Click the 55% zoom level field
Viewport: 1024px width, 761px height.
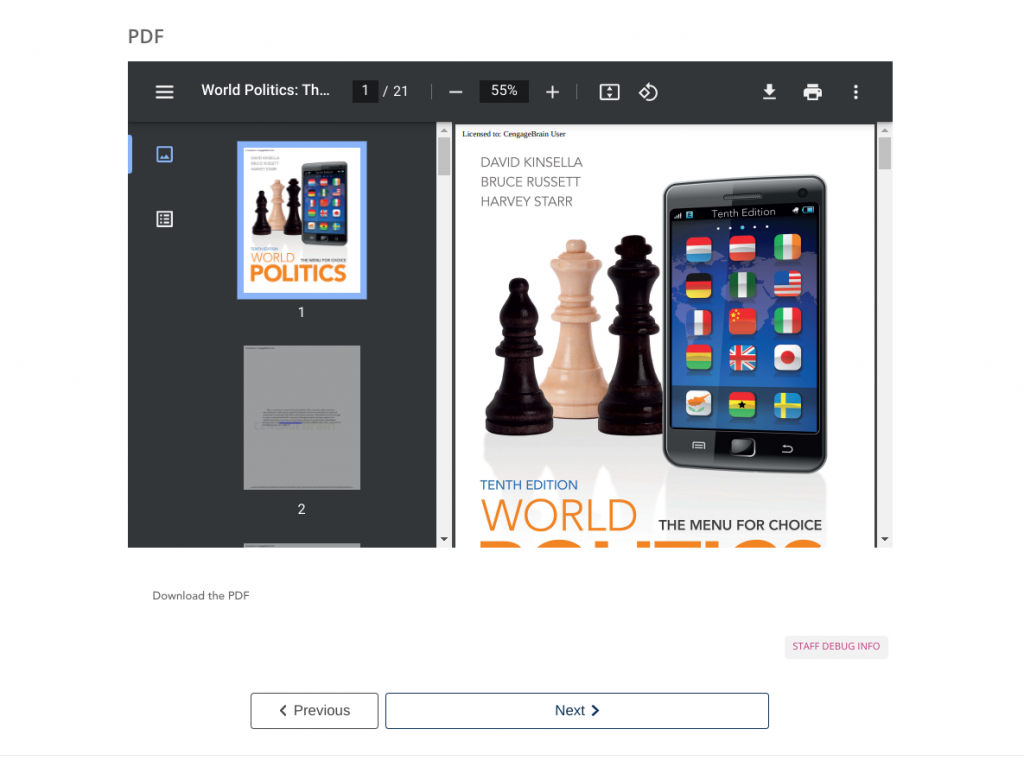coord(504,91)
